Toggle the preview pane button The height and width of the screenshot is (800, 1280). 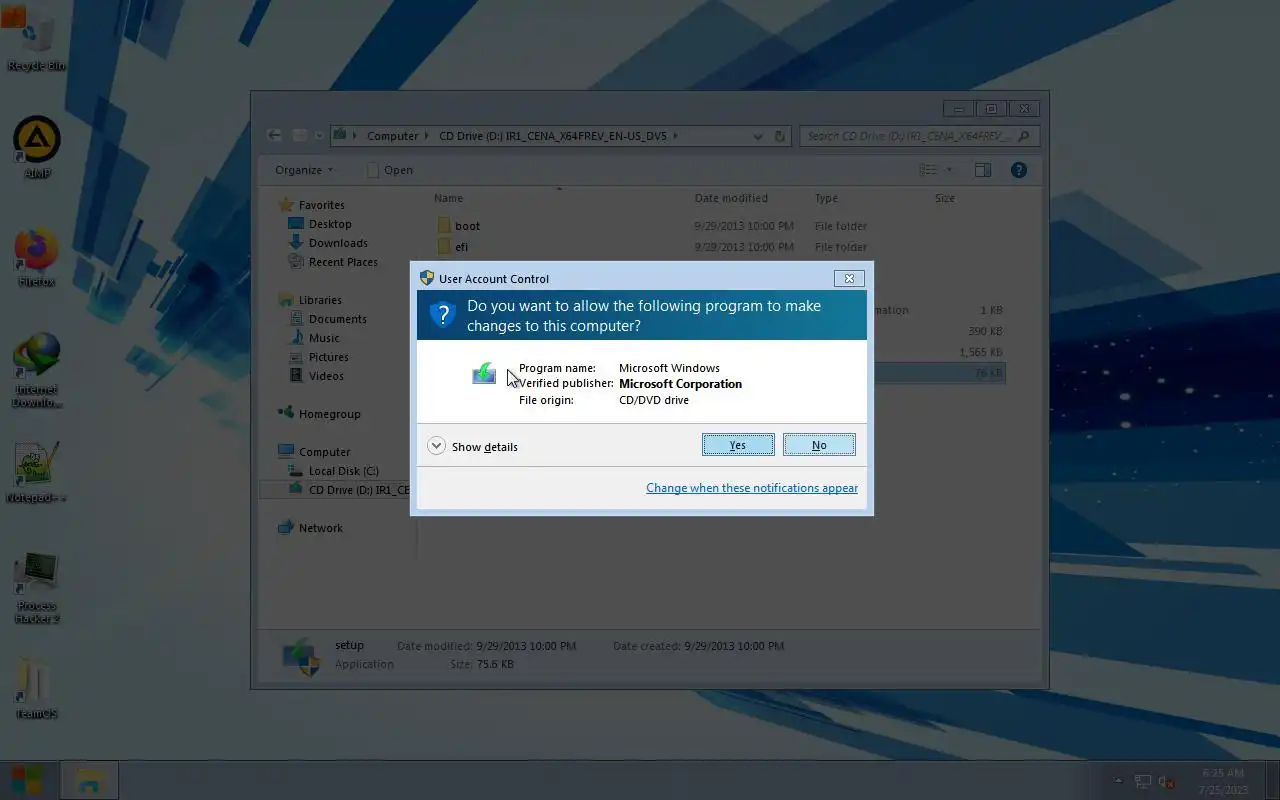click(x=983, y=170)
